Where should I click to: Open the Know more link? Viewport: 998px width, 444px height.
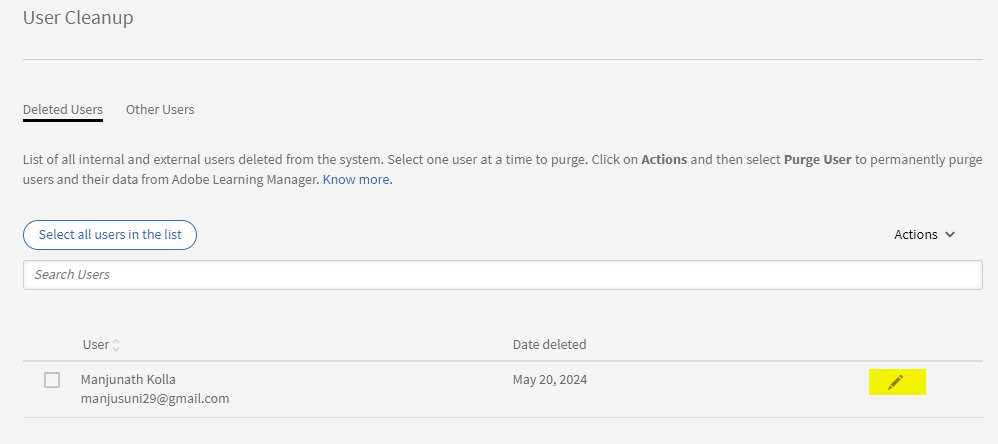pos(356,180)
